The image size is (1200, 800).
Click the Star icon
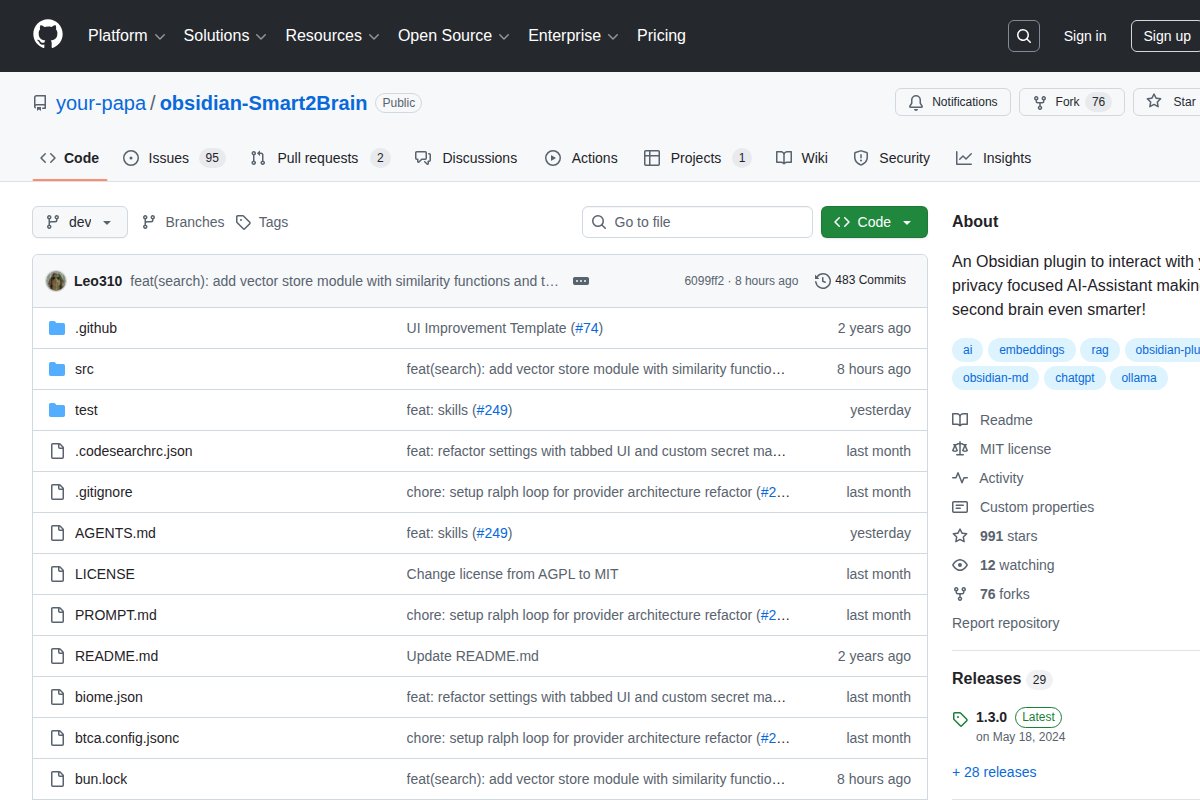[x=1154, y=102]
